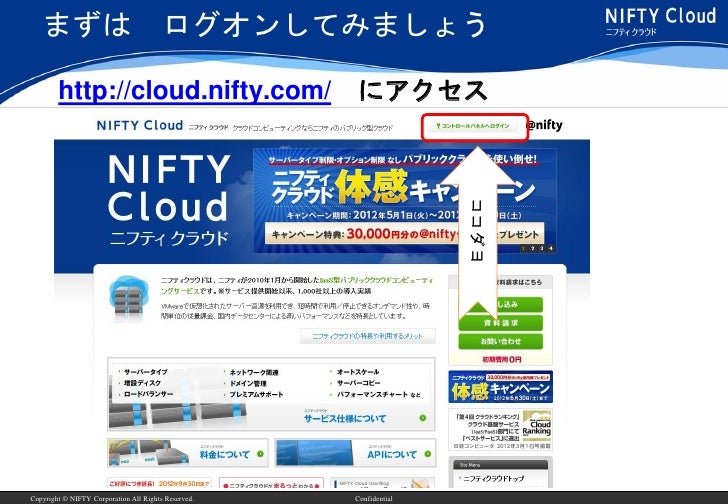
Task: Click green arrow icon beside 料金について
Action: (x=260, y=454)
